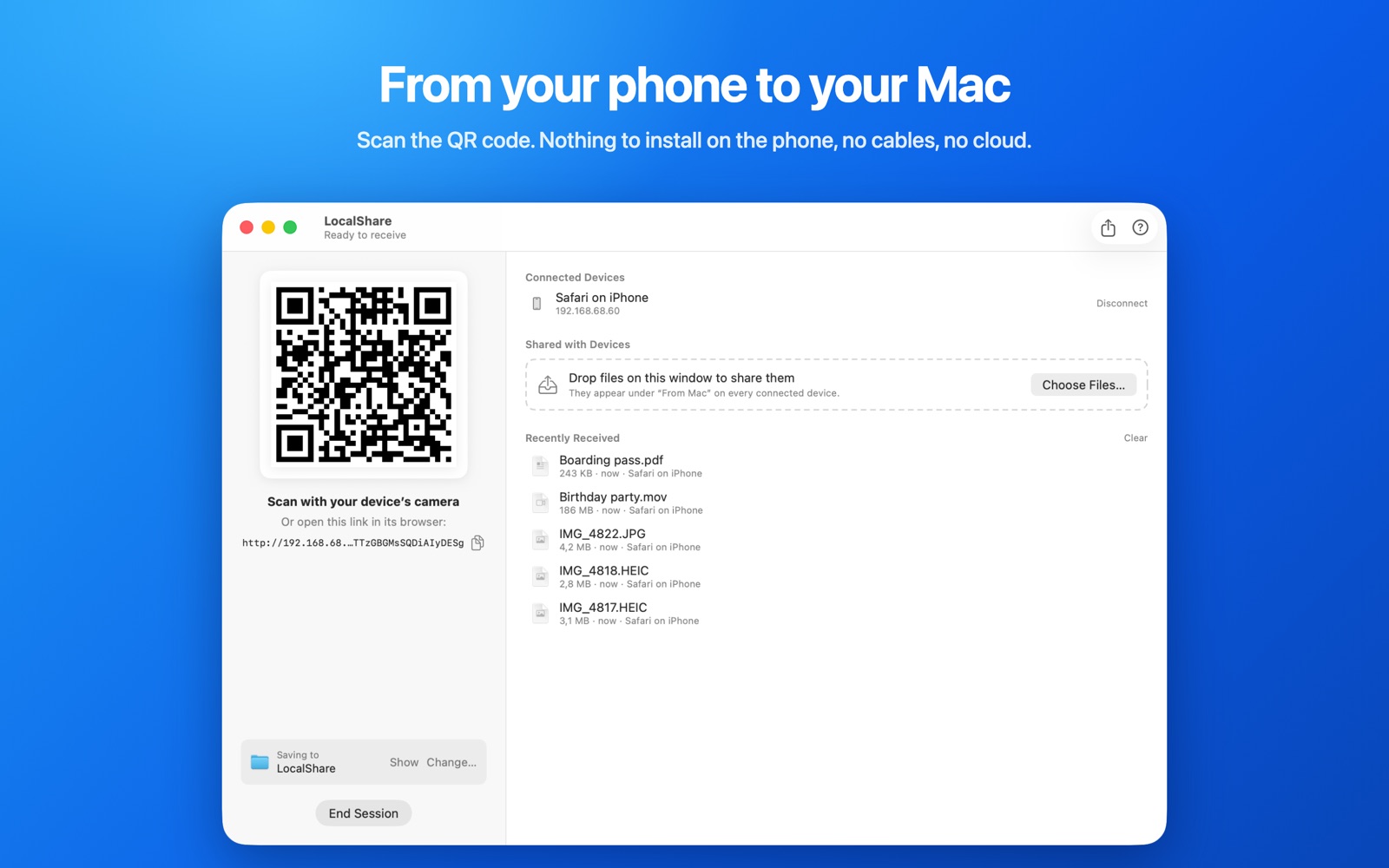Open the Choose Files... dialog

tap(1083, 385)
